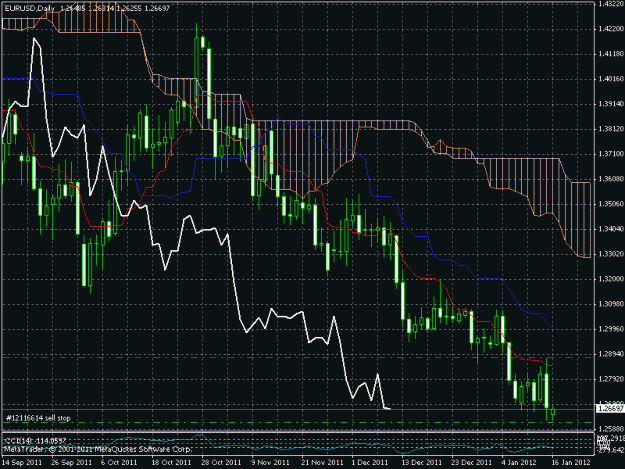Click the 1.41180 price axis label
This screenshot has width=625, height=469.
click(x=610, y=54)
